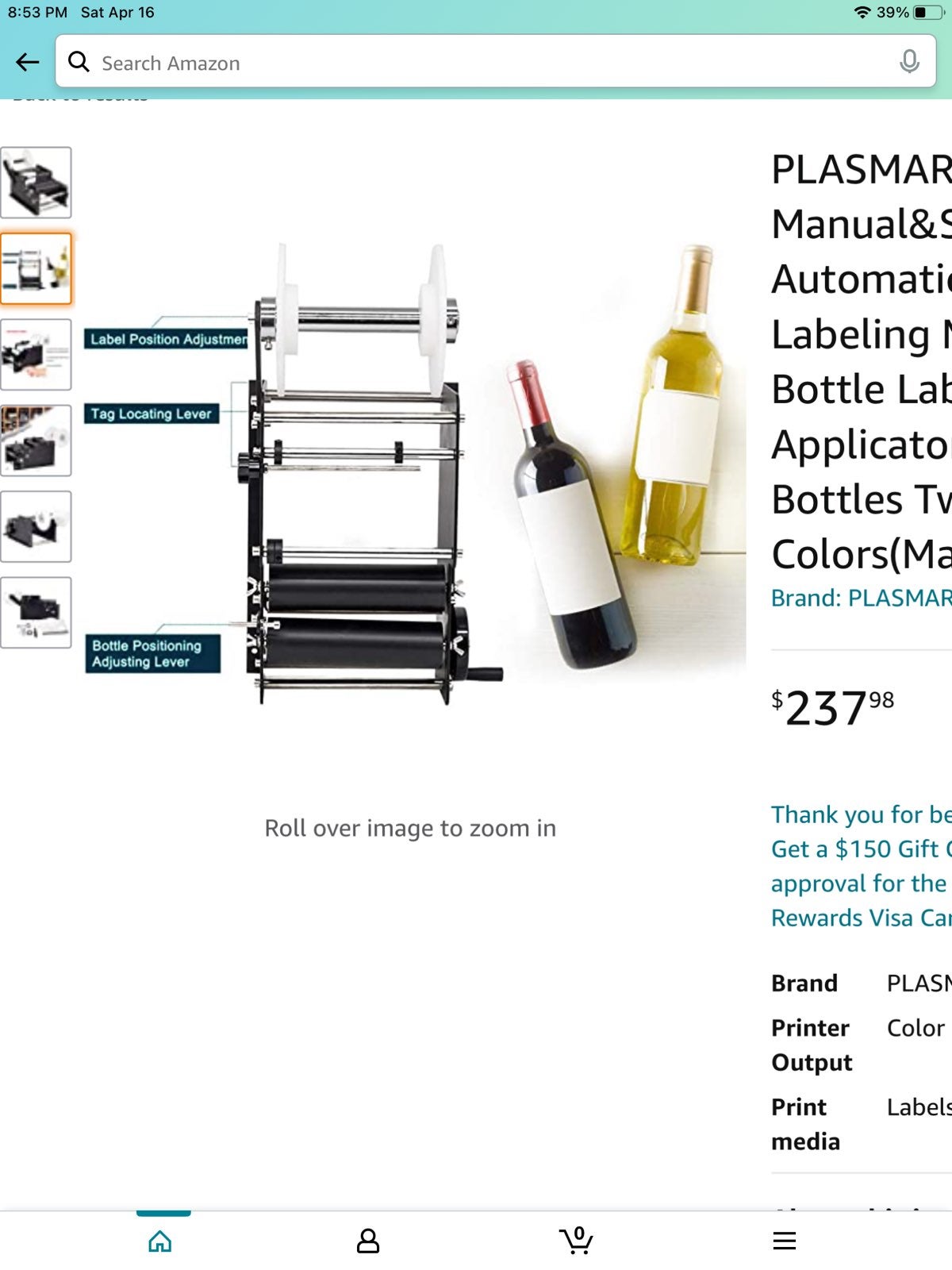
Task: Select the highlighted second product thumbnail
Action: (36, 268)
